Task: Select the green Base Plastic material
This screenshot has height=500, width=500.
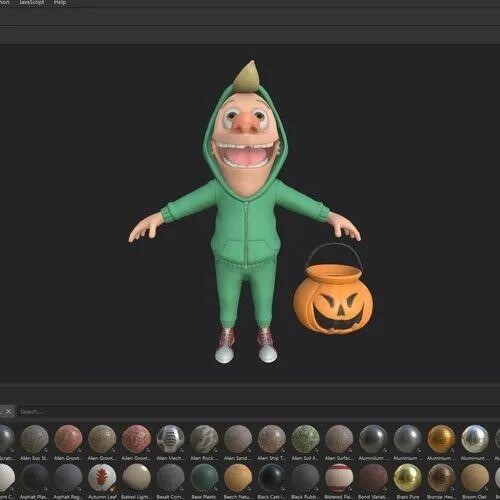Action: pyautogui.click(x=204, y=477)
